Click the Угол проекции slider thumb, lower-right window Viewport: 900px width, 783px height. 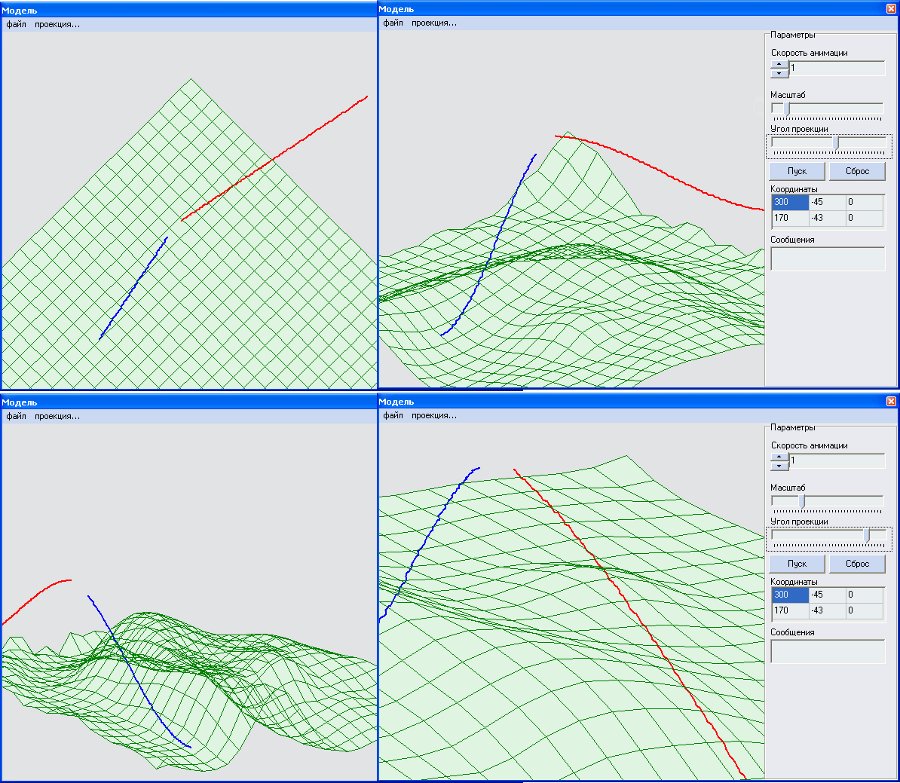click(x=868, y=536)
